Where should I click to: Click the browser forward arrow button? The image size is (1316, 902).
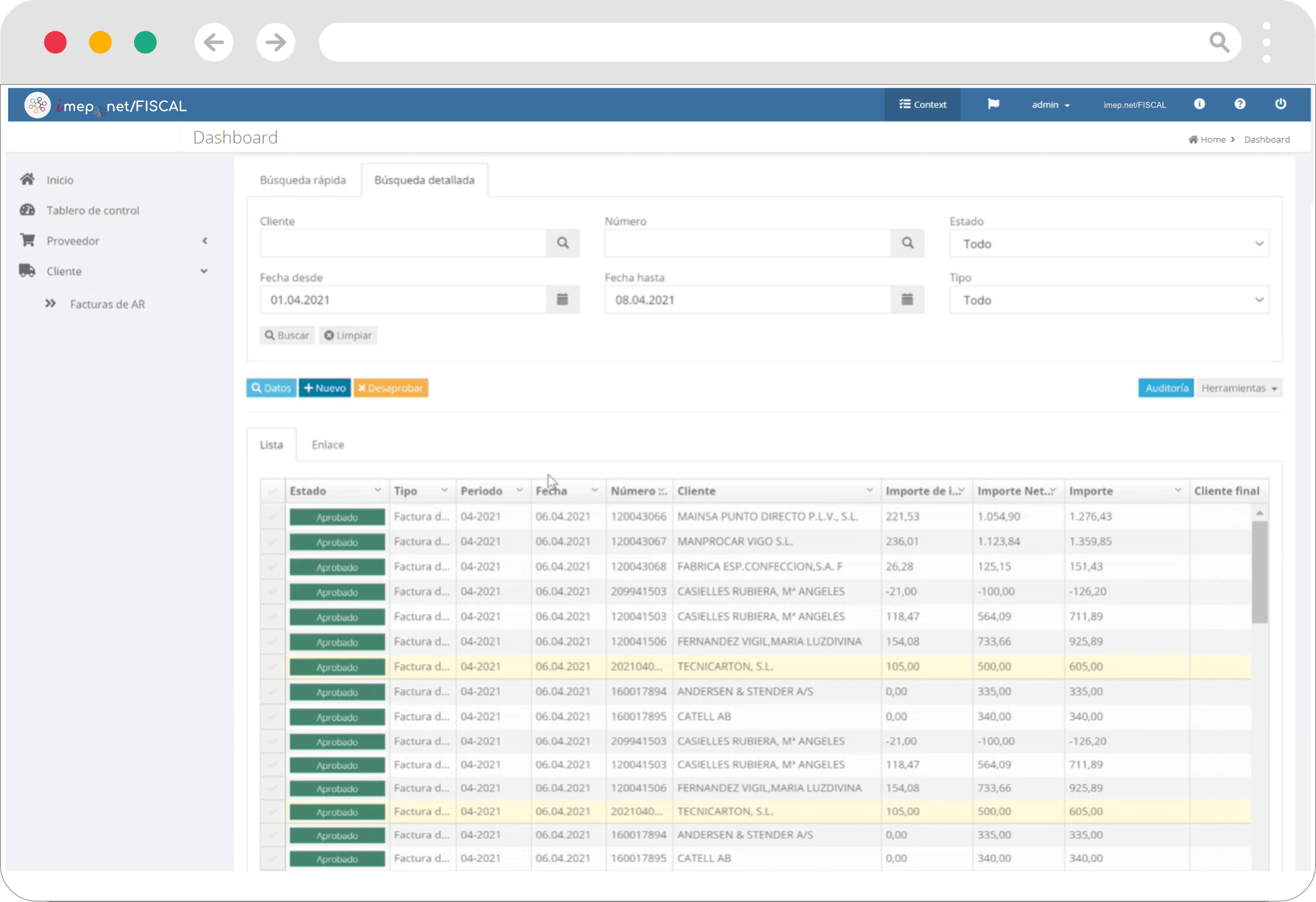[276, 42]
